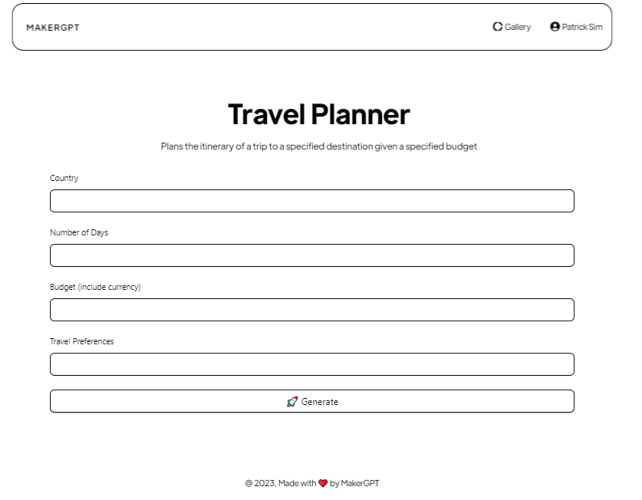Click the itinerary description subtitle text
This screenshot has height=500, width=642.
pos(319,147)
